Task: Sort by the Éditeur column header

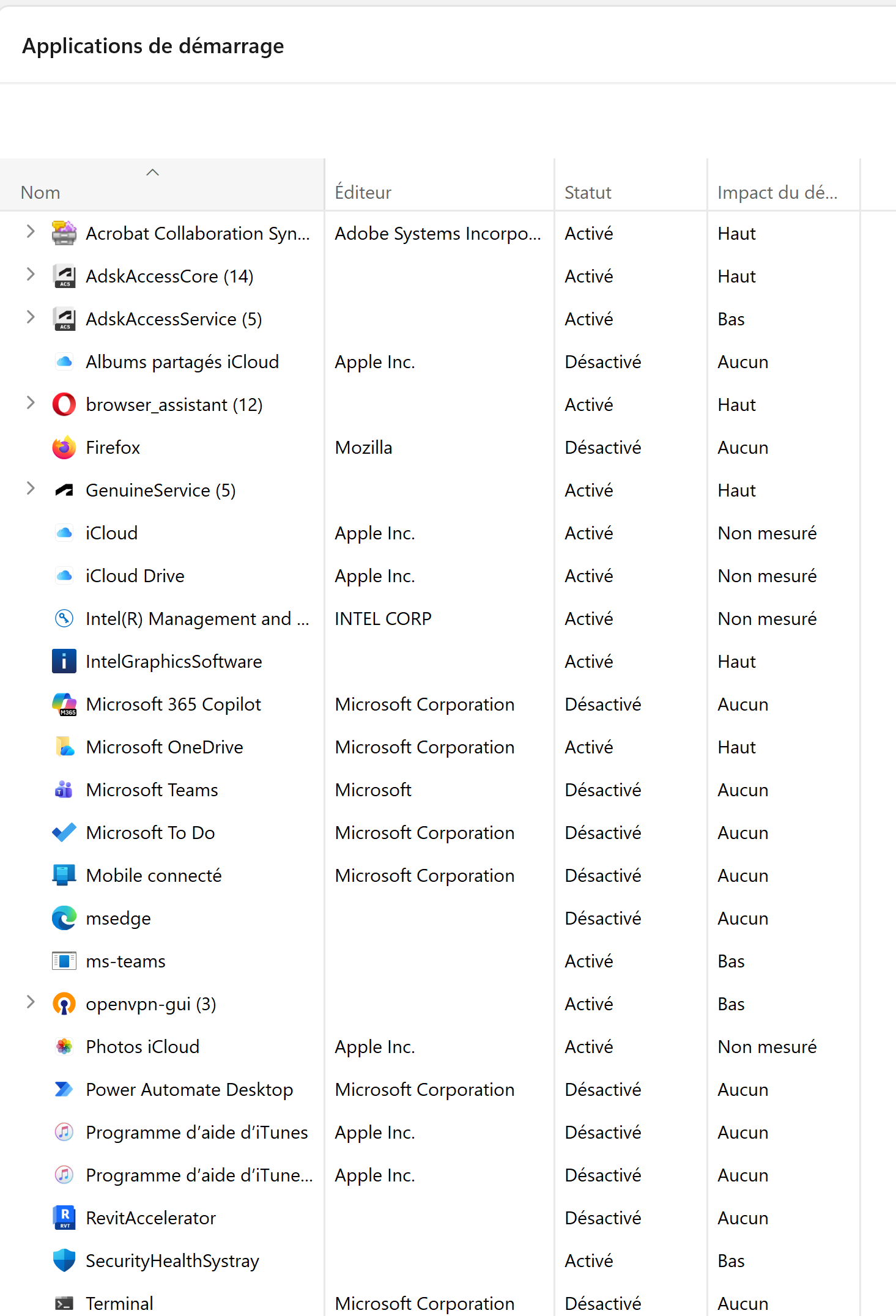Action: (x=440, y=185)
